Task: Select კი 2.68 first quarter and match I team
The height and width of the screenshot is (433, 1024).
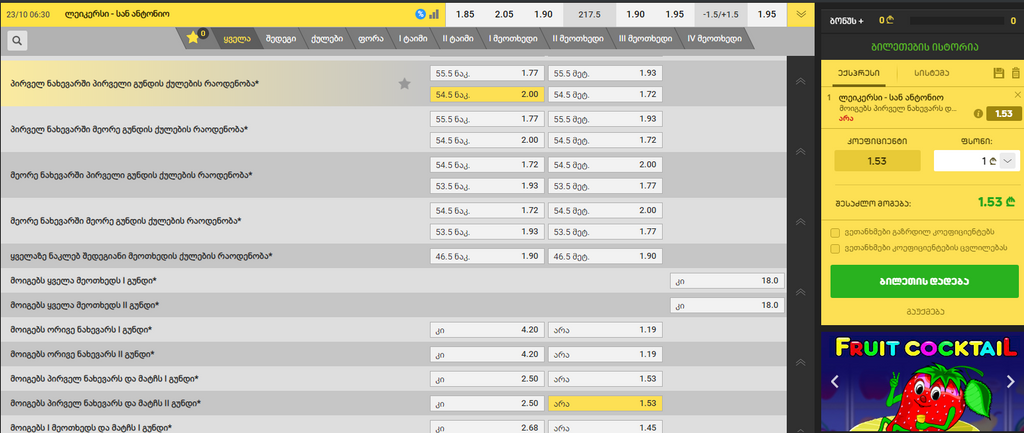Action: click(x=487, y=427)
